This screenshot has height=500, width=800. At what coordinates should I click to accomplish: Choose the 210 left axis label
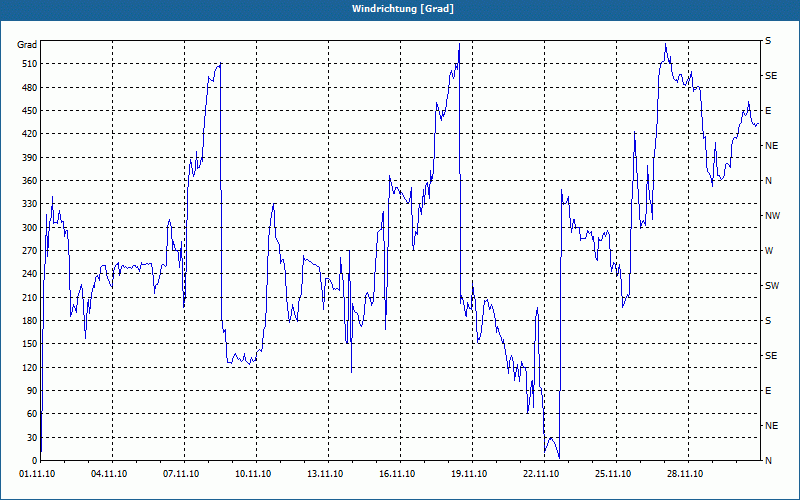tap(31, 297)
